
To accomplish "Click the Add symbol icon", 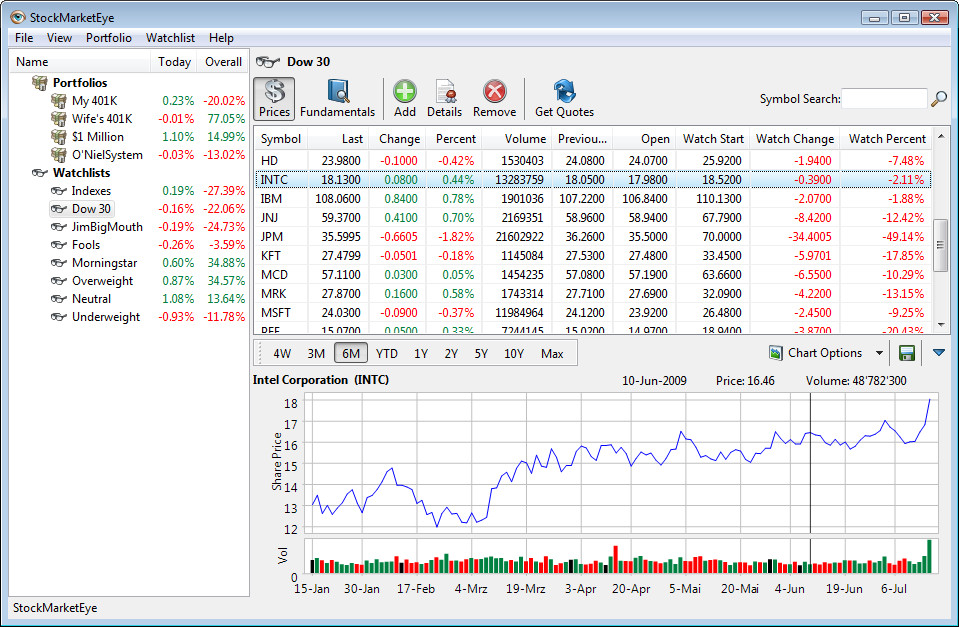I will [x=404, y=92].
